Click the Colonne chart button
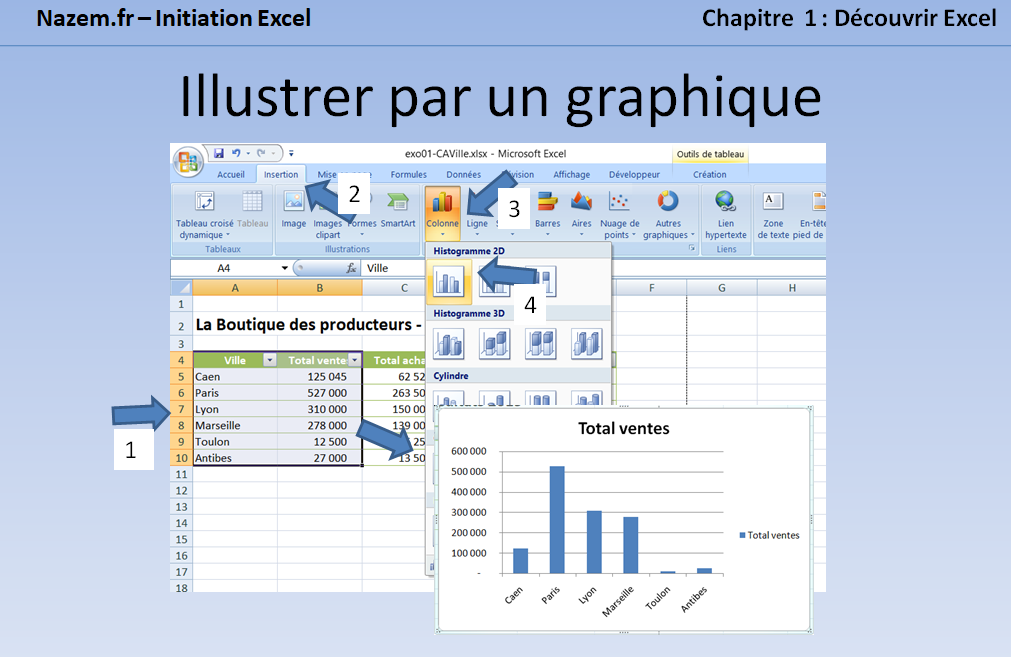The image size is (1011, 657). tap(442, 211)
